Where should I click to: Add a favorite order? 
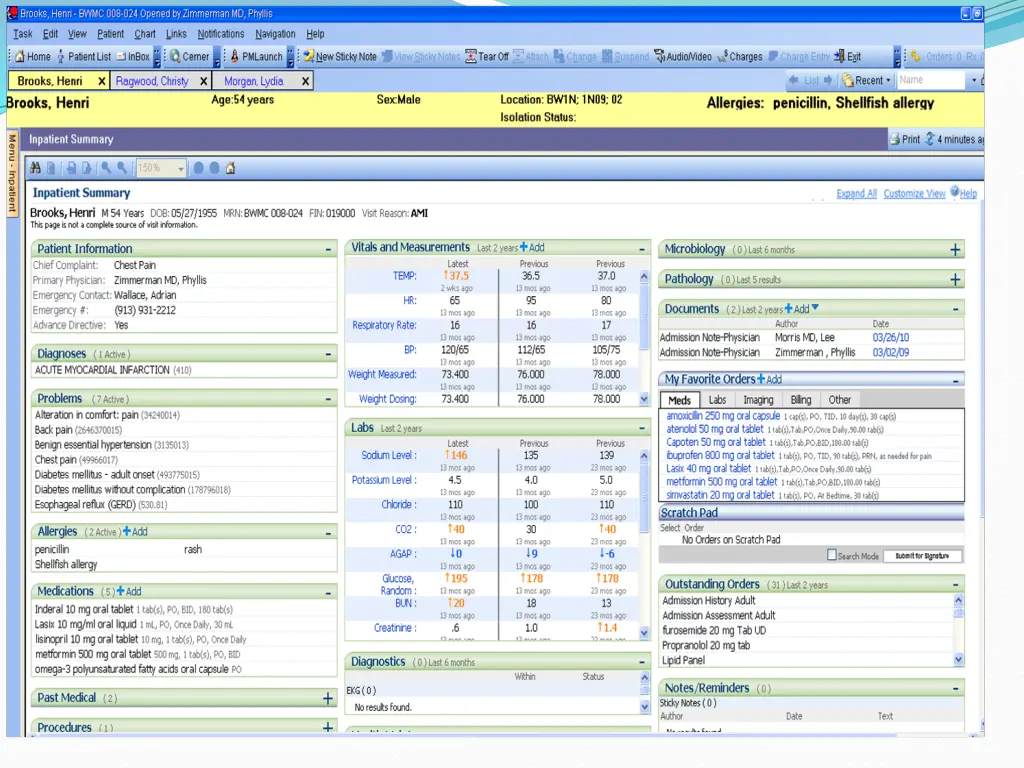[x=769, y=379]
